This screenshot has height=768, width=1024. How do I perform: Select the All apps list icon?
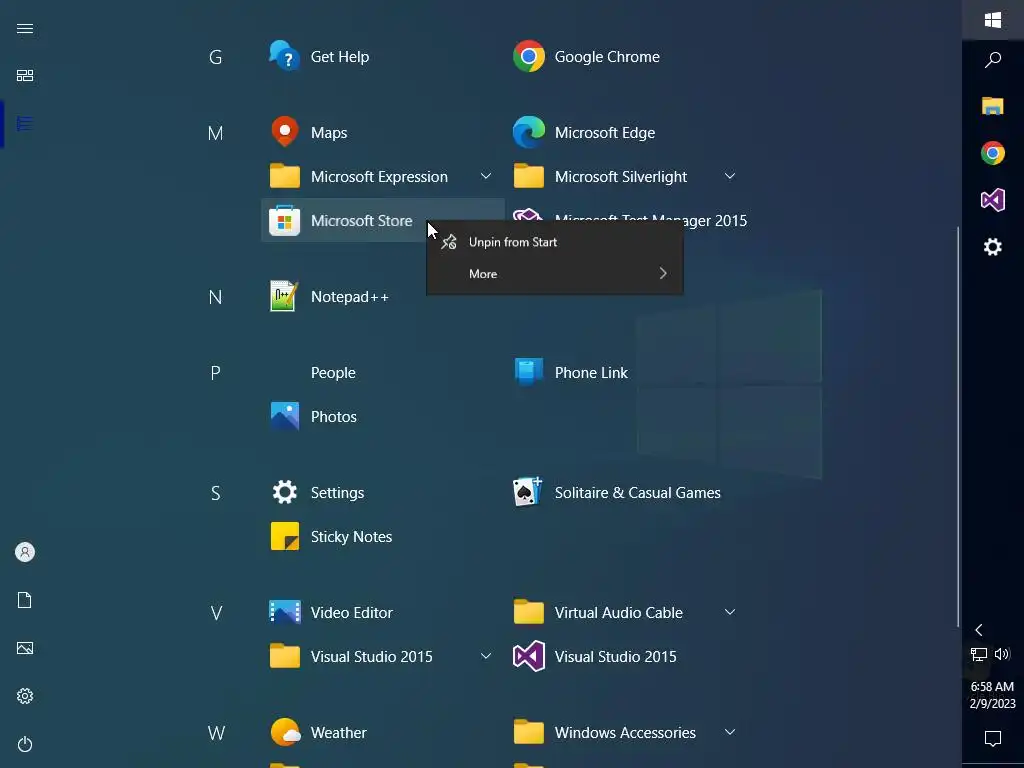pyautogui.click(x=25, y=123)
